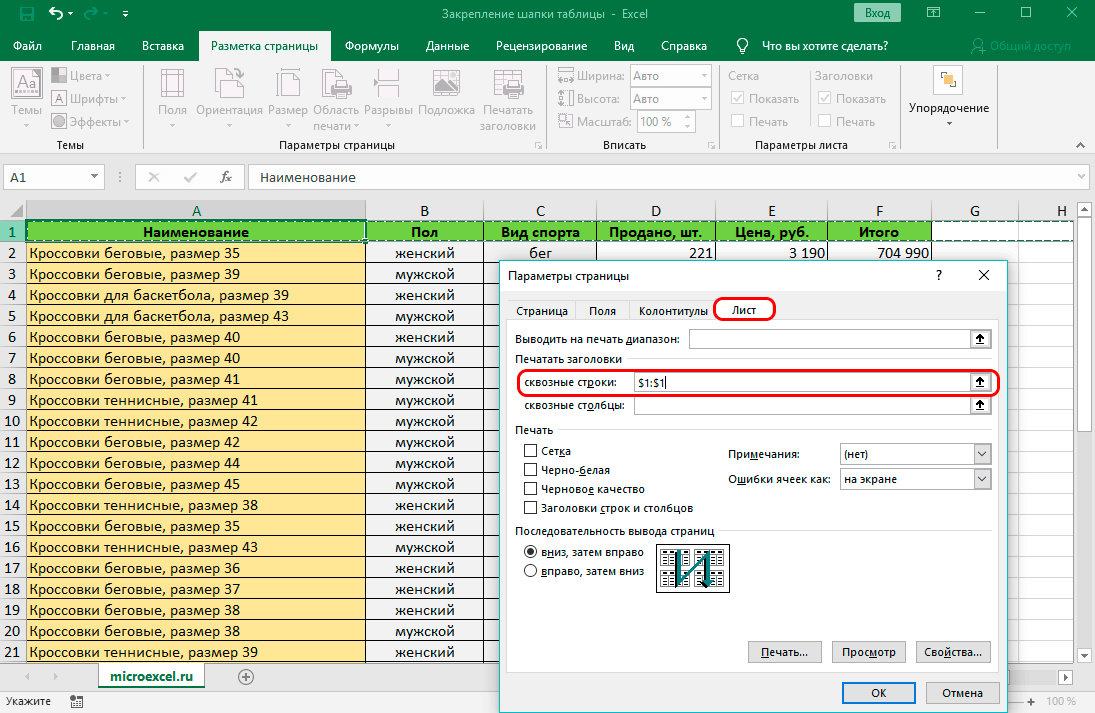This screenshot has height=713, width=1095.
Task: Click Отмена to cancel dialog
Action: [x=962, y=693]
